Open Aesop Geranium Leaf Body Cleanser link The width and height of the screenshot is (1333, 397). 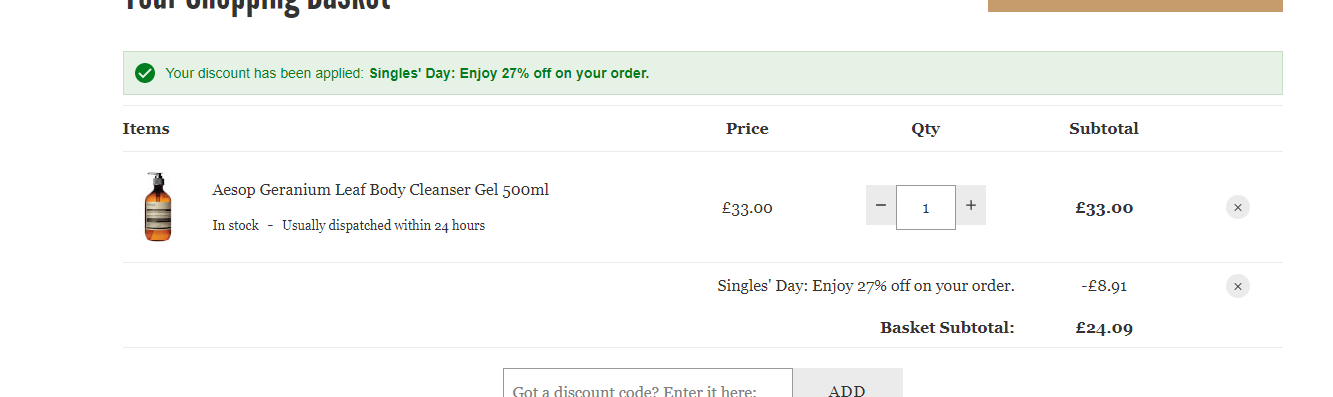pos(380,190)
